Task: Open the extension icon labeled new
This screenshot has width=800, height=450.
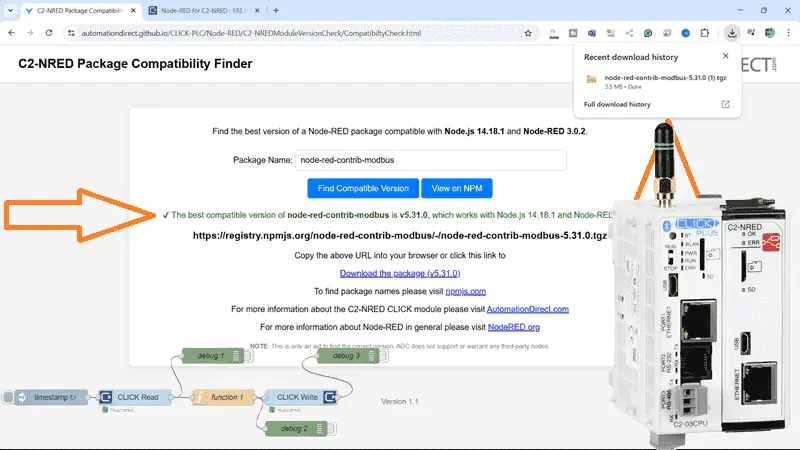Action: point(554,33)
